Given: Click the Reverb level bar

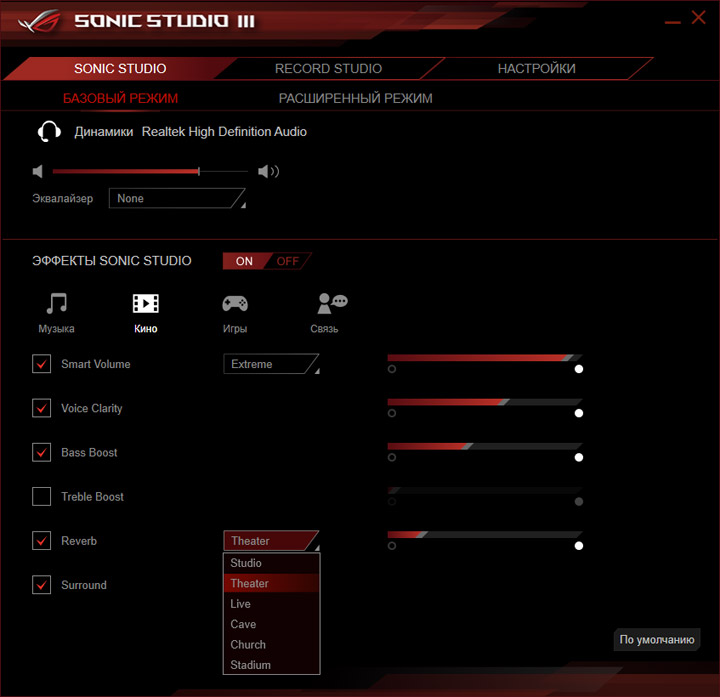Looking at the screenshot, I should pos(485,534).
